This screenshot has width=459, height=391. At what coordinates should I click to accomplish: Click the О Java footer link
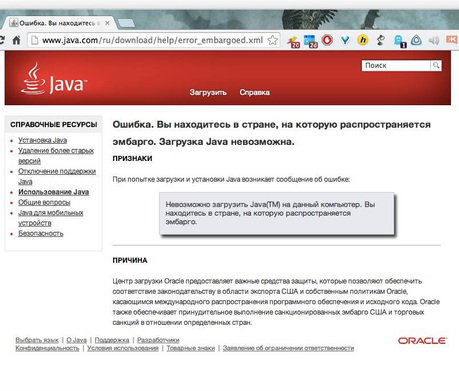(x=77, y=340)
